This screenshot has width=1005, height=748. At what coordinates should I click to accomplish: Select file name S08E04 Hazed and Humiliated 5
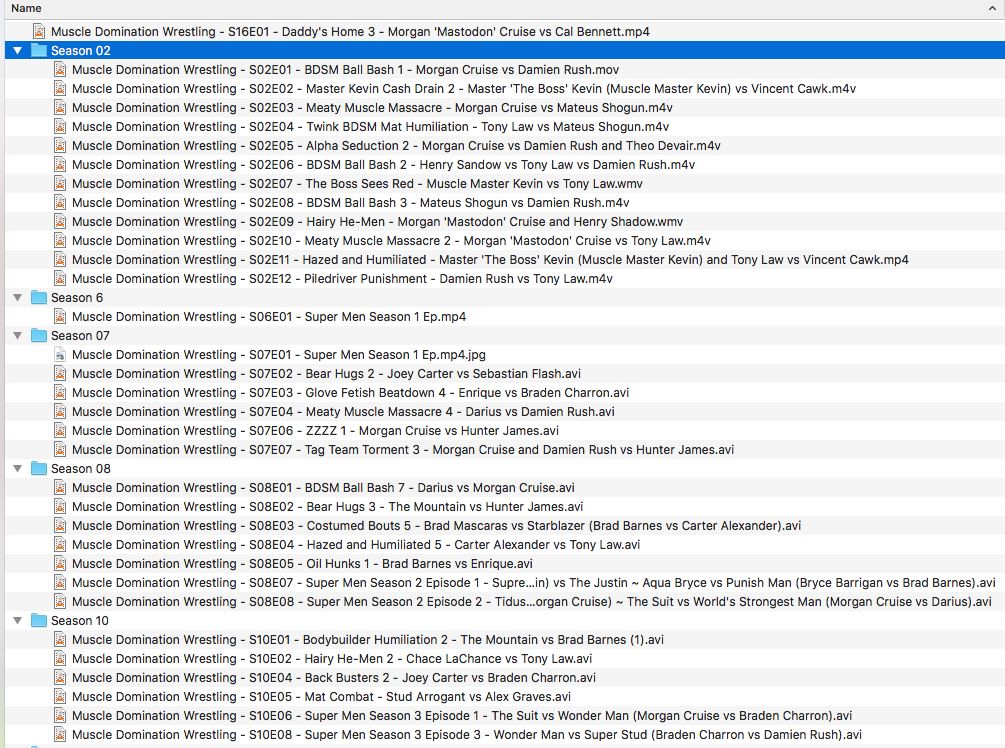point(356,545)
